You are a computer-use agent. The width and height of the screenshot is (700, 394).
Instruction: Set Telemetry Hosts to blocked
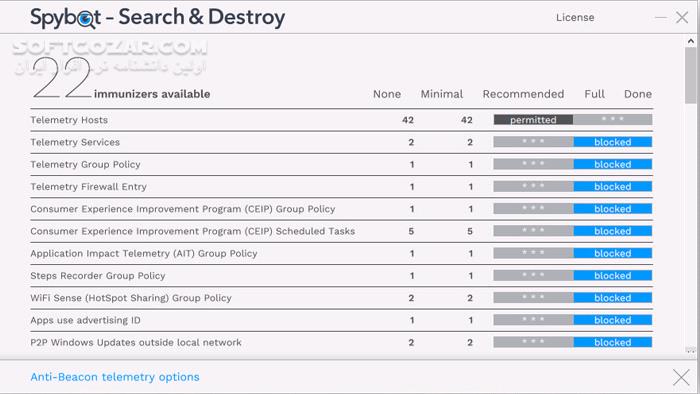point(612,120)
